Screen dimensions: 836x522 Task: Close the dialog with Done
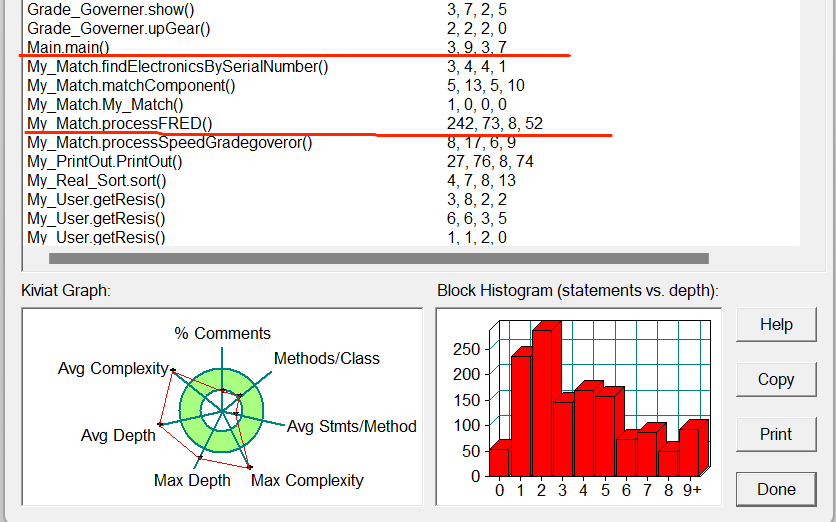(776, 489)
